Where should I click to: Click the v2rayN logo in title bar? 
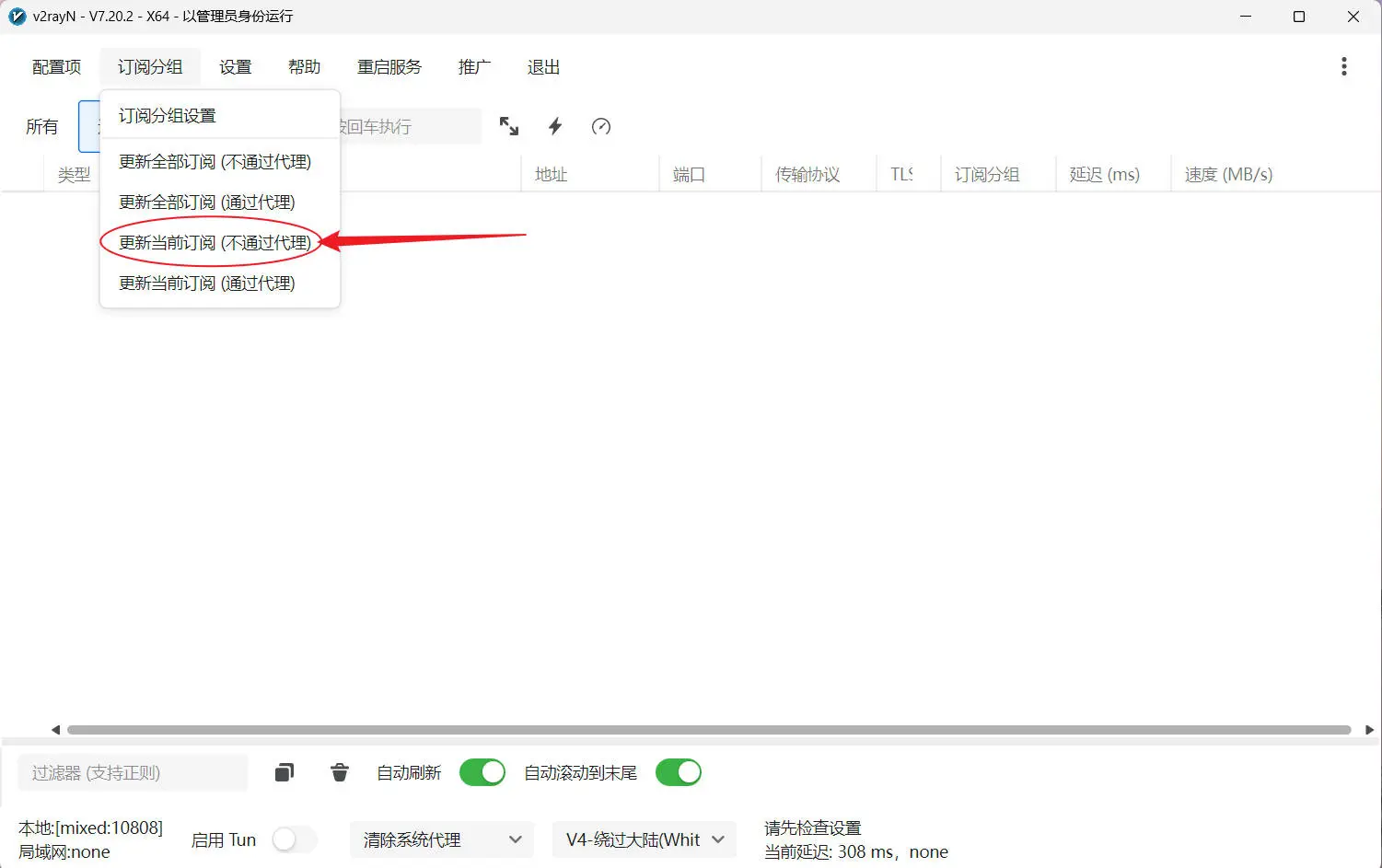[17, 16]
